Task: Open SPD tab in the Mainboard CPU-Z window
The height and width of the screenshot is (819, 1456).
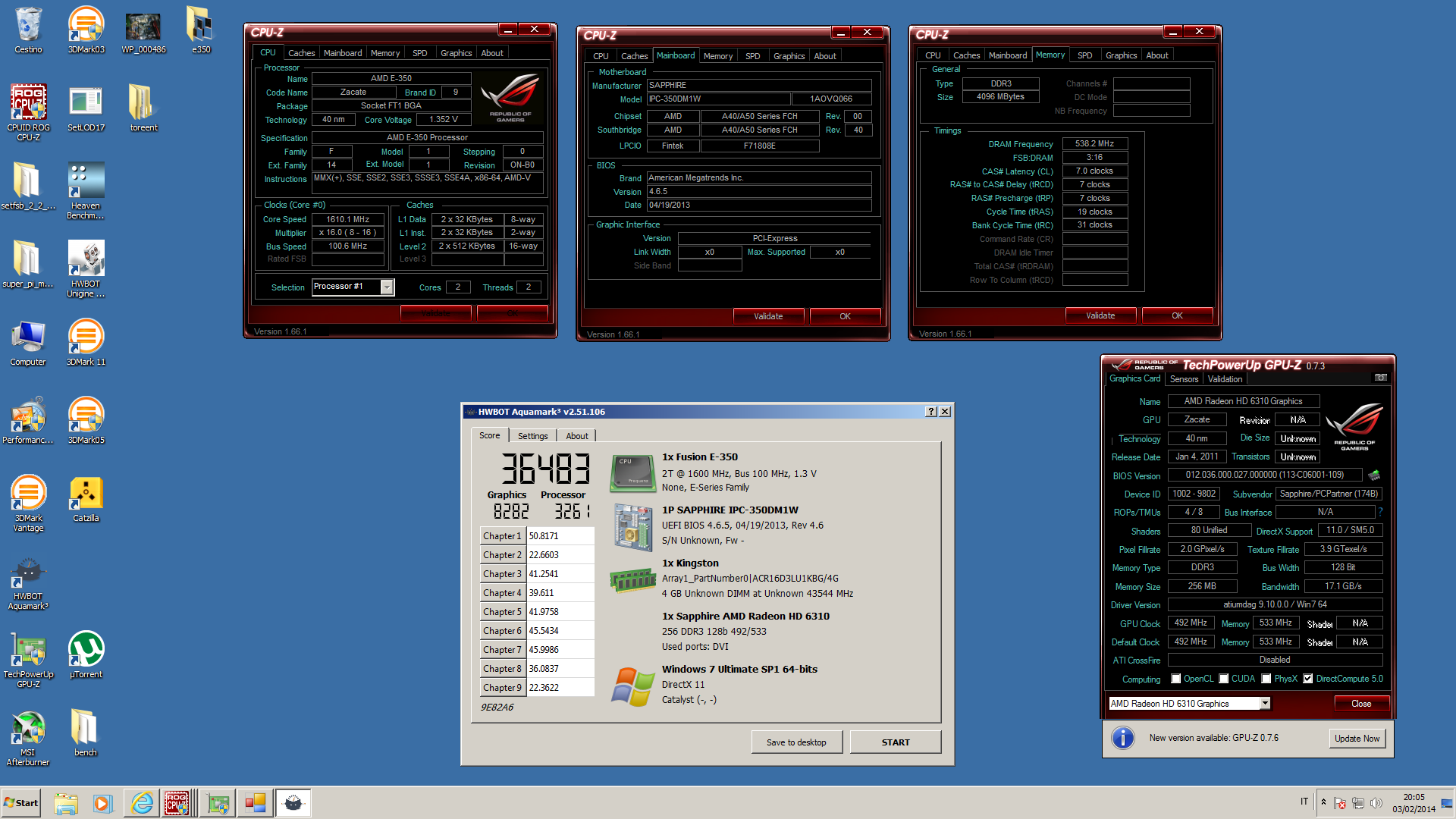Action: click(x=752, y=56)
